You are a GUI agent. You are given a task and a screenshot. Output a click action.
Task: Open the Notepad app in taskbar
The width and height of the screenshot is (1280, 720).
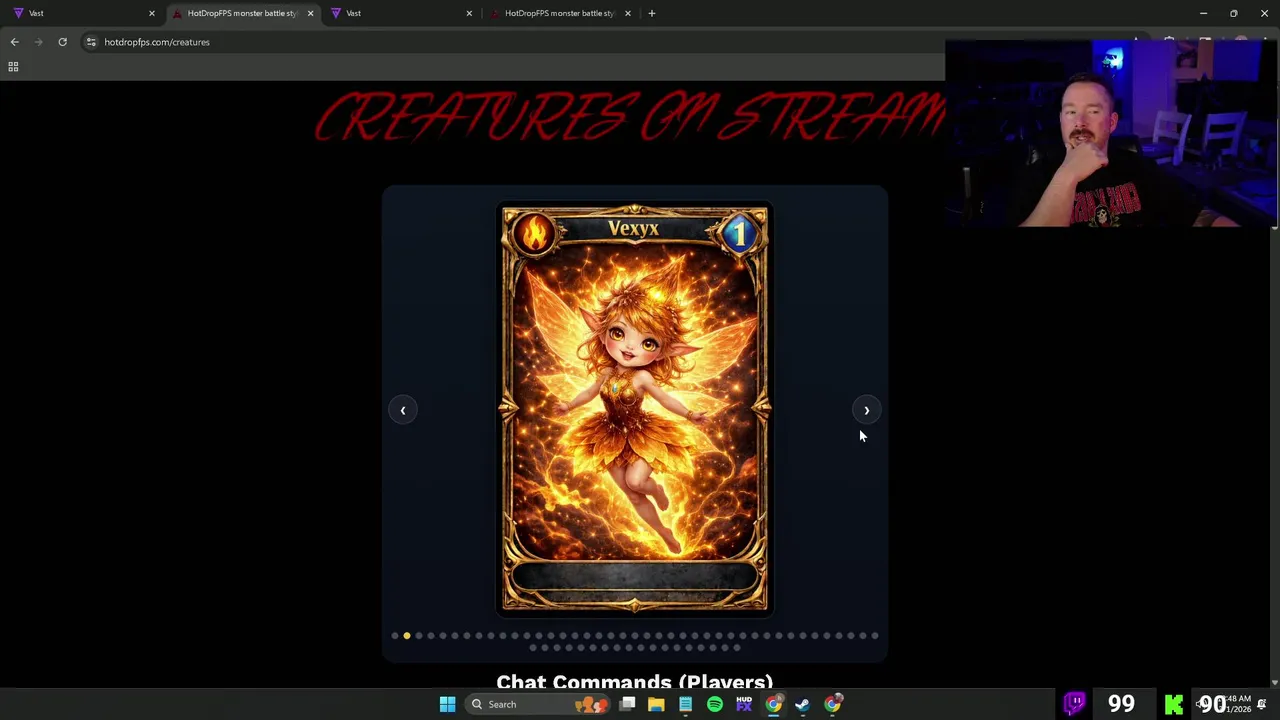click(x=685, y=704)
